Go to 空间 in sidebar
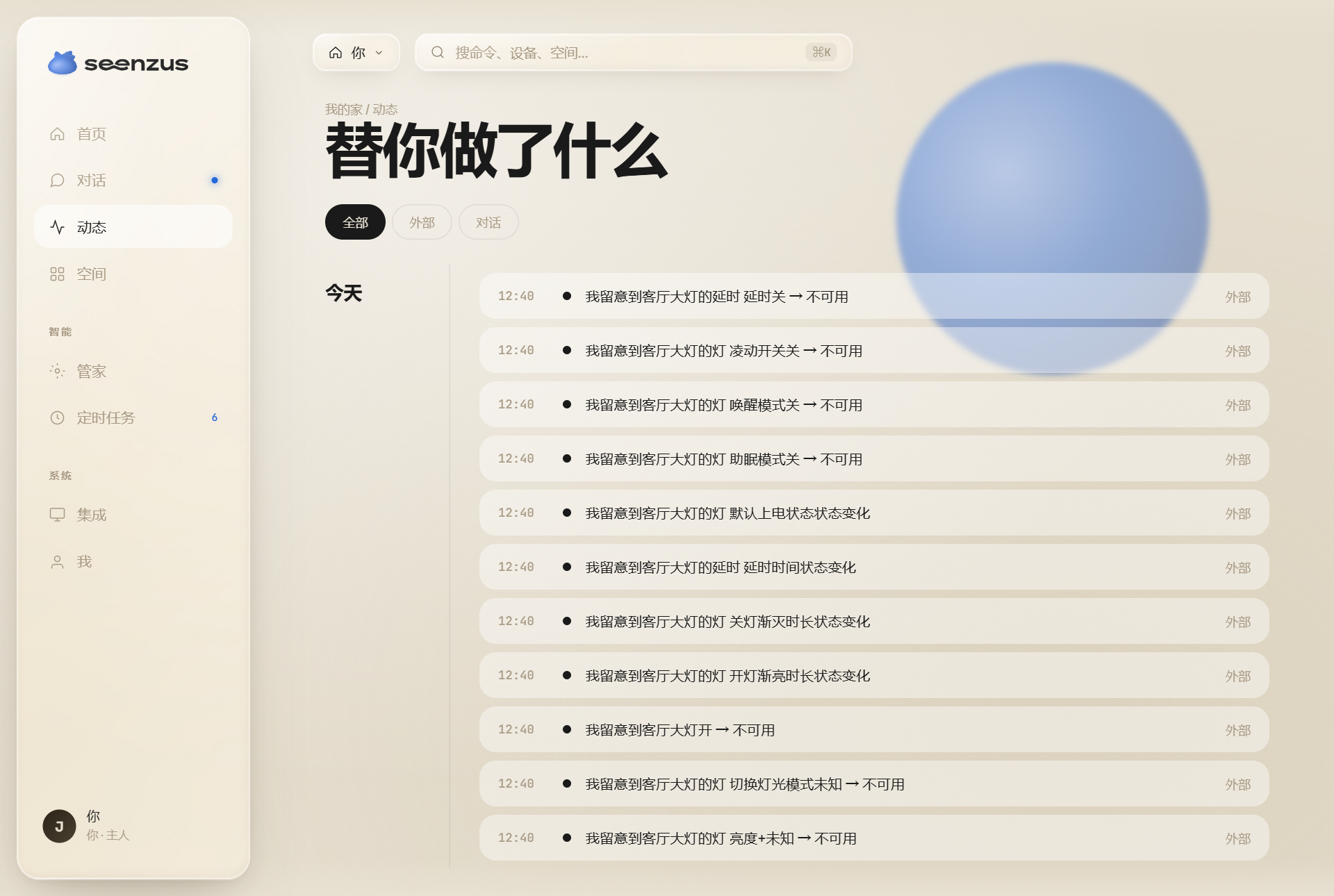This screenshot has width=1334, height=896. point(133,274)
